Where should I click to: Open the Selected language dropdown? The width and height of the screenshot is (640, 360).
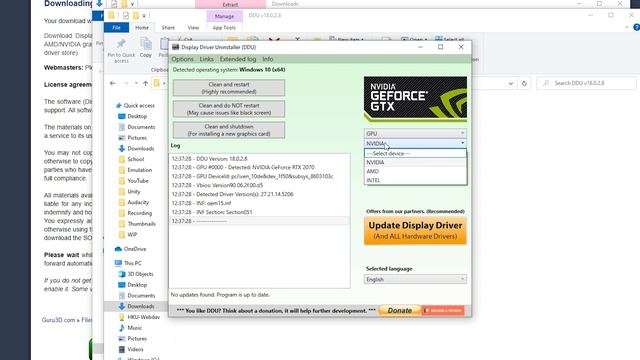(x=415, y=279)
